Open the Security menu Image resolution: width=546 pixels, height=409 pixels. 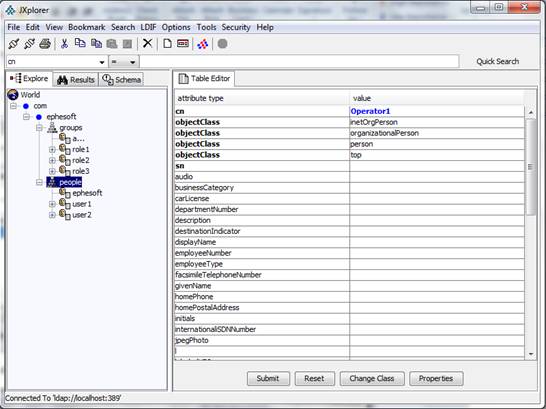coord(236,27)
